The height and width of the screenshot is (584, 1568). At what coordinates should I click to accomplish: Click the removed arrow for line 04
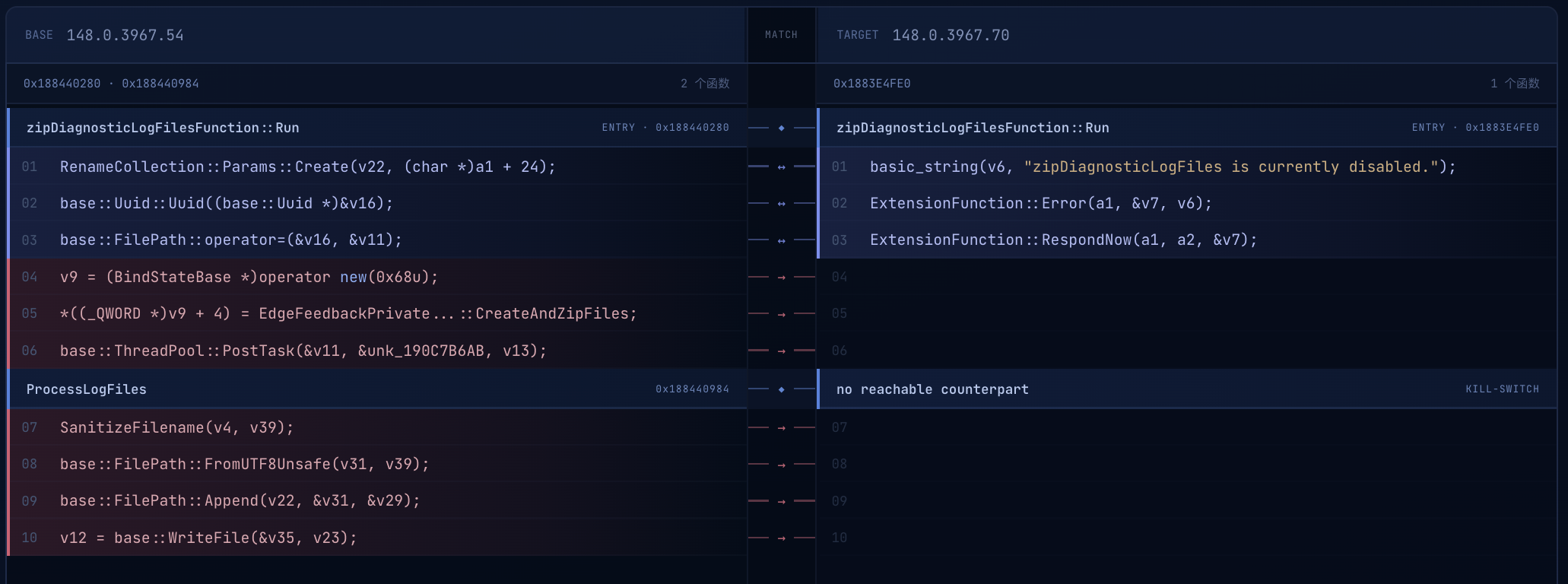[781, 277]
